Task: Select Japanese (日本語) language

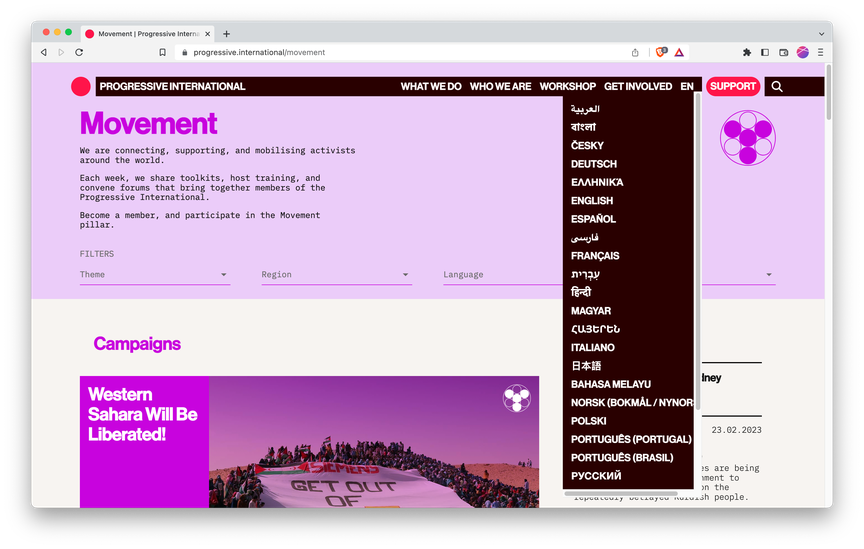Action: click(x=586, y=366)
